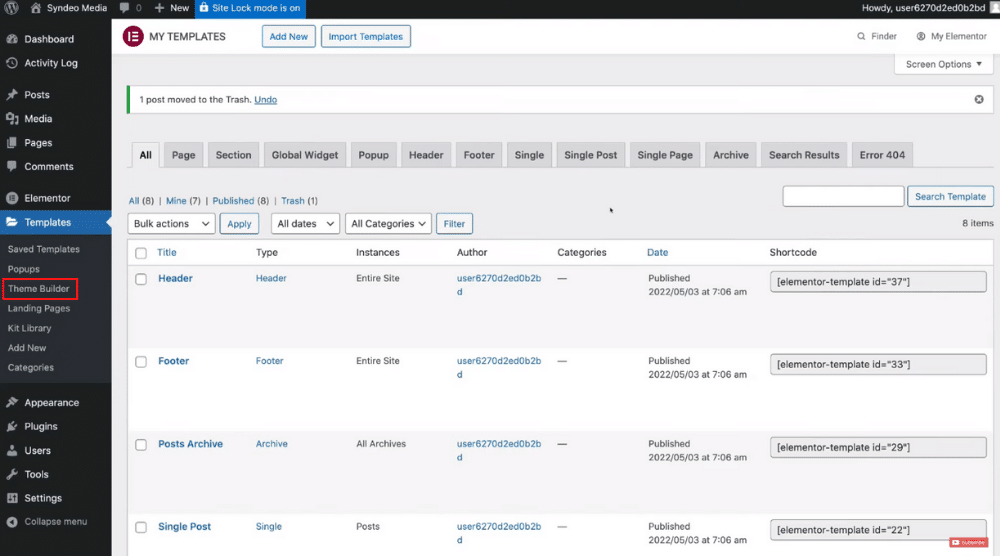The height and width of the screenshot is (556, 1000).
Task: Check the Single Post template row
Action: tap(141, 528)
